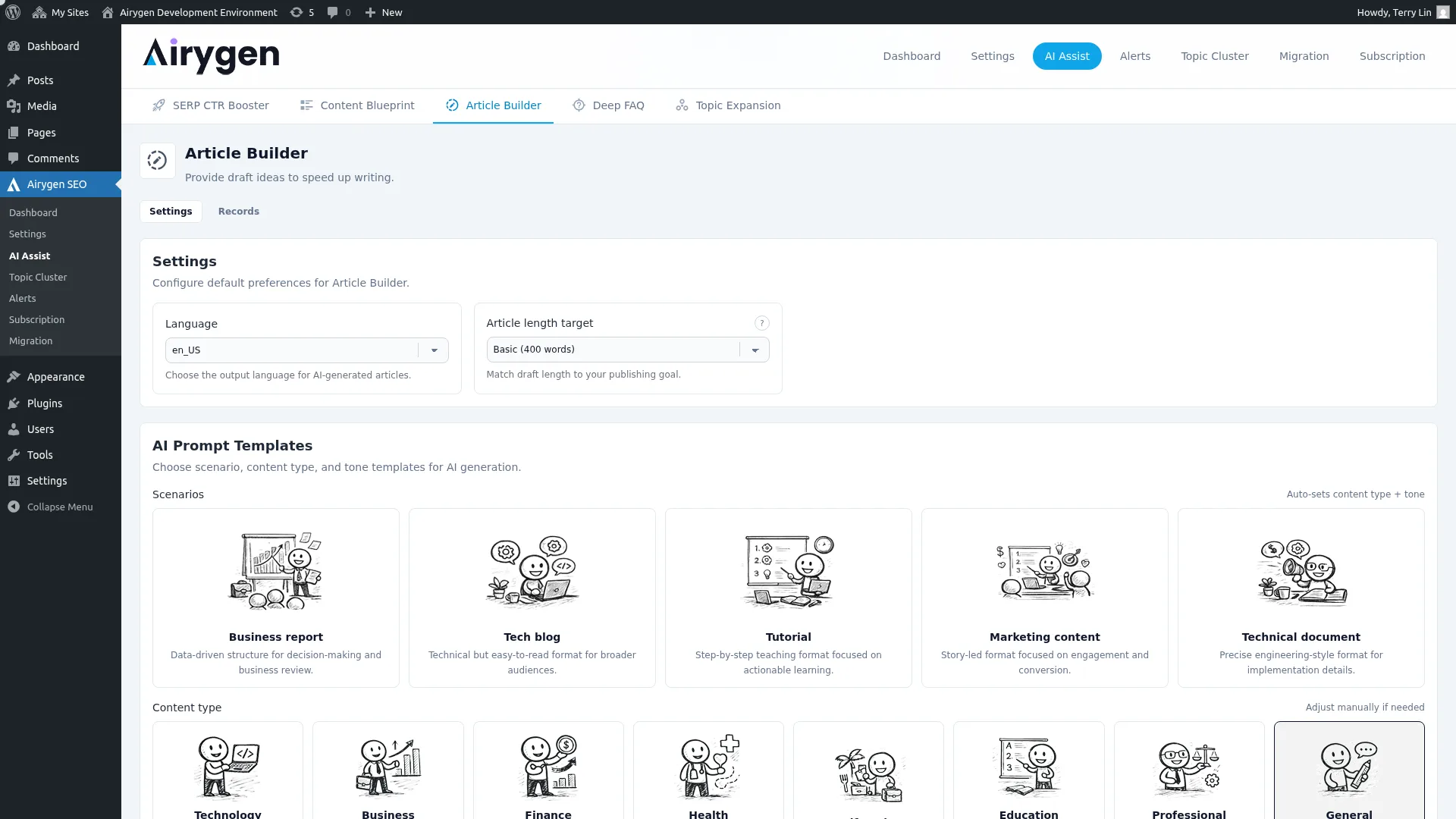Click the Users person icon
This screenshot has height=819, width=1456.
(x=14, y=429)
